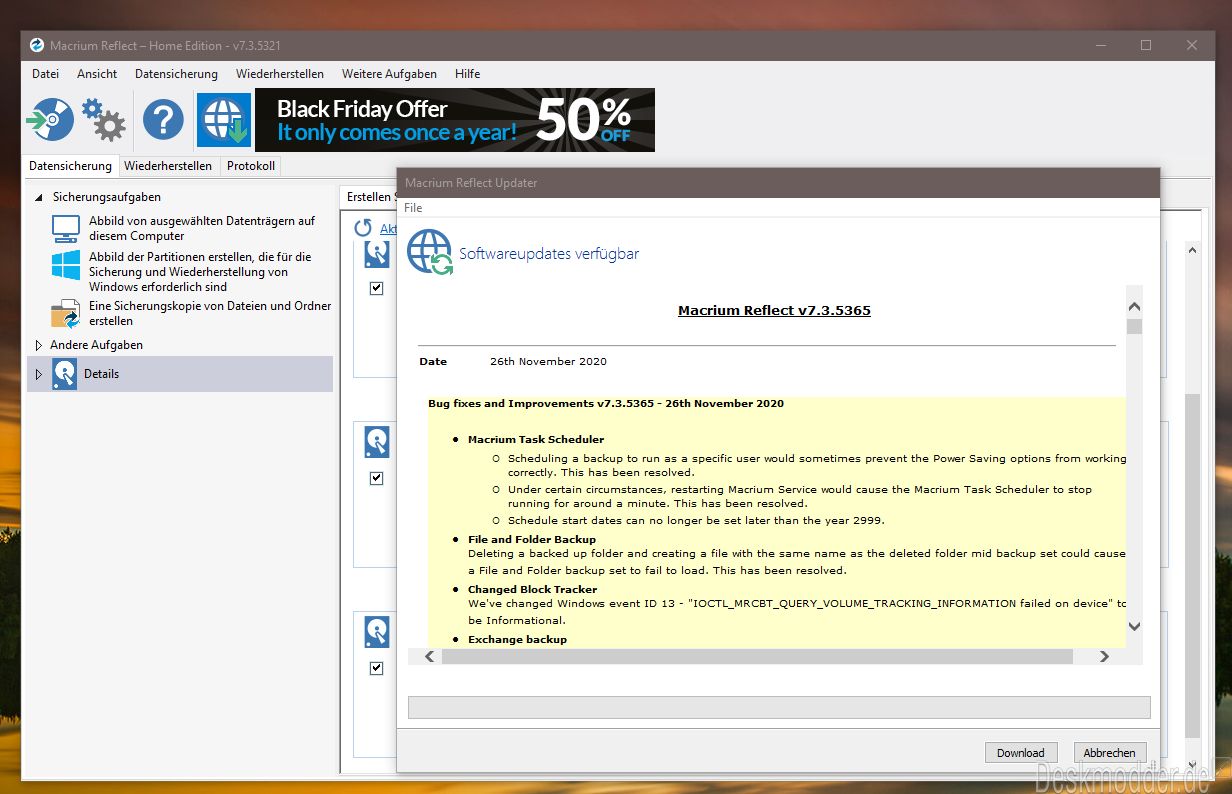Maximize the Macrium Reflect main window
Image resolution: width=1232 pixels, height=794 pixels.
(1146, 45)
